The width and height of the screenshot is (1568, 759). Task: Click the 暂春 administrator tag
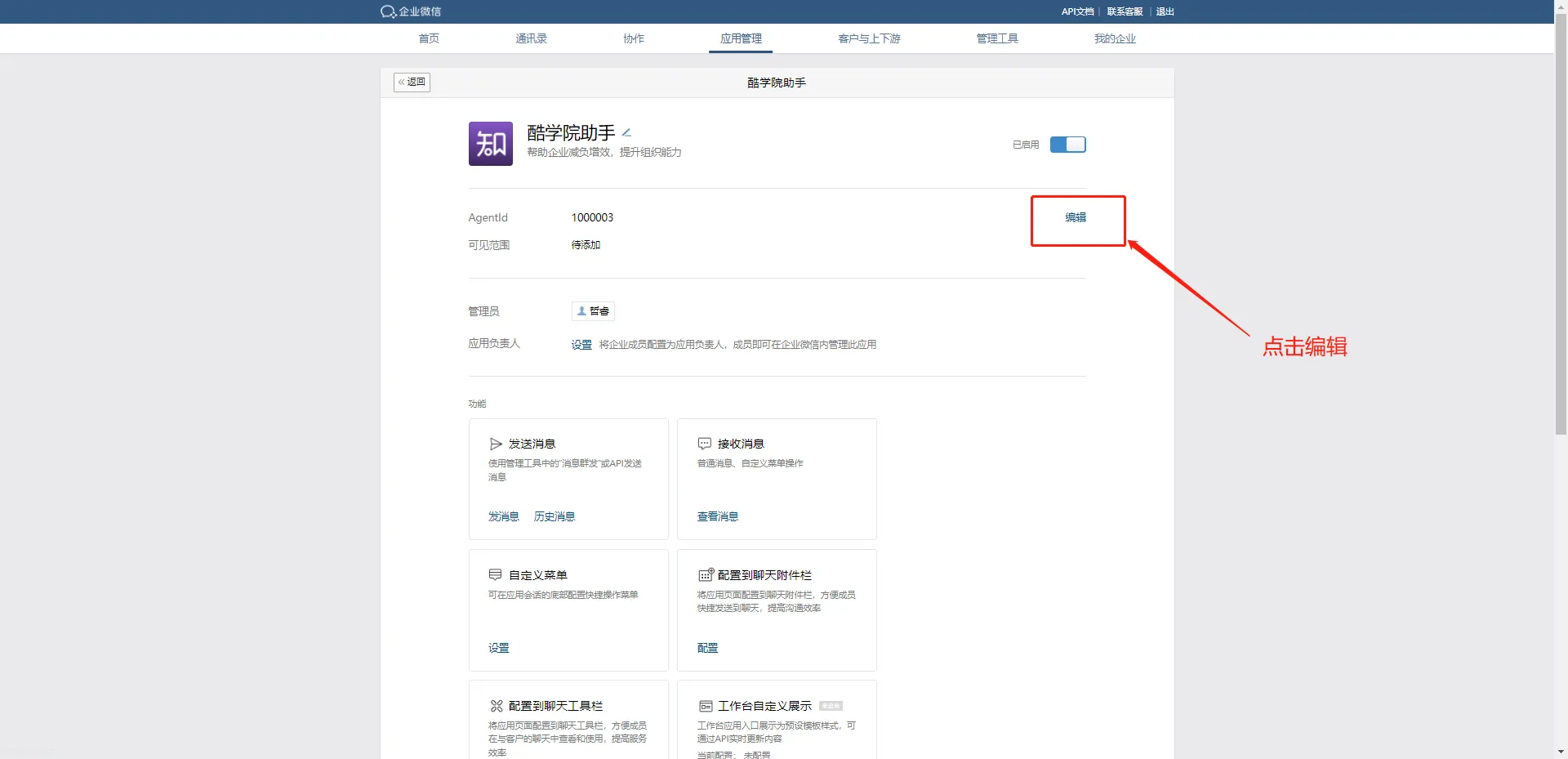[x=593, y=311]
